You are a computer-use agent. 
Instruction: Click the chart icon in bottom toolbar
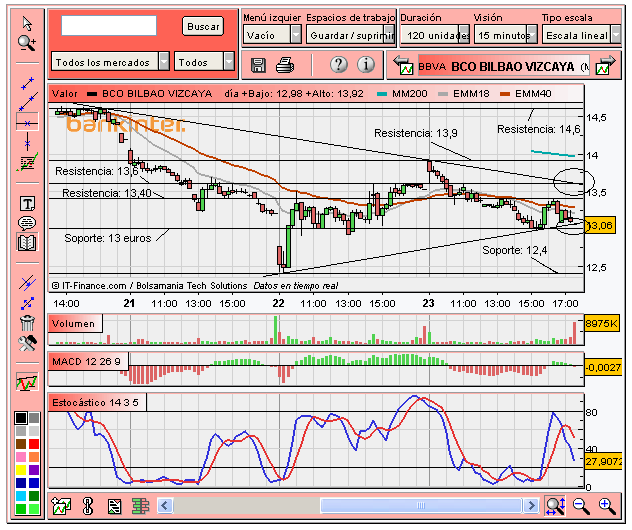pos(61,506)
